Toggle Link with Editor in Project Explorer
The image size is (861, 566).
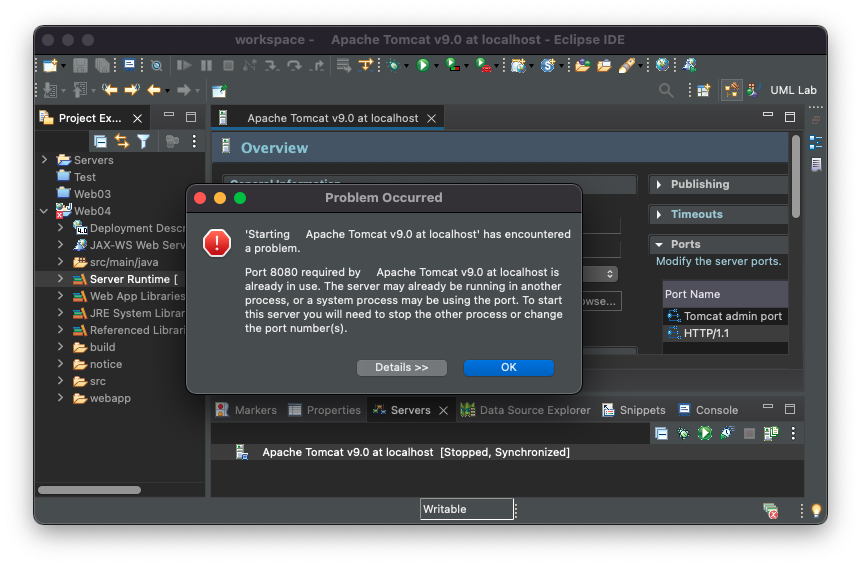tap(122, 142)
